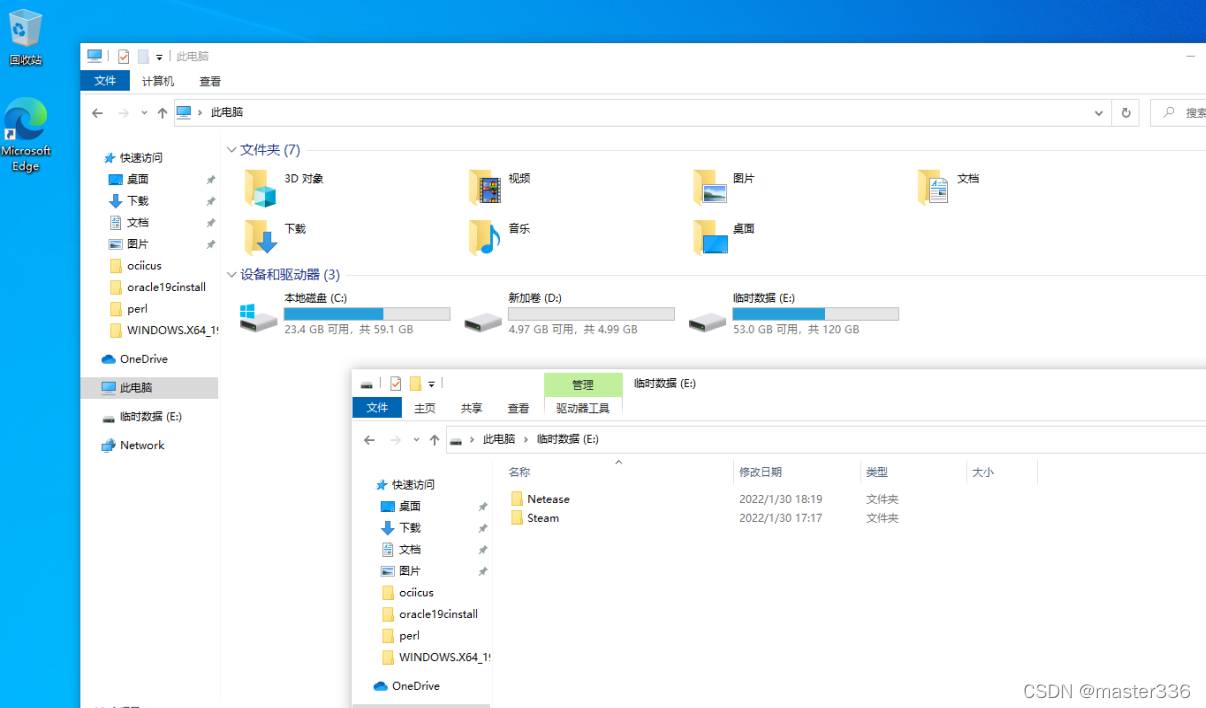The image size is (1206, 708).
Task: Select OneDrive in E: window sidebar
Action: 407,686
